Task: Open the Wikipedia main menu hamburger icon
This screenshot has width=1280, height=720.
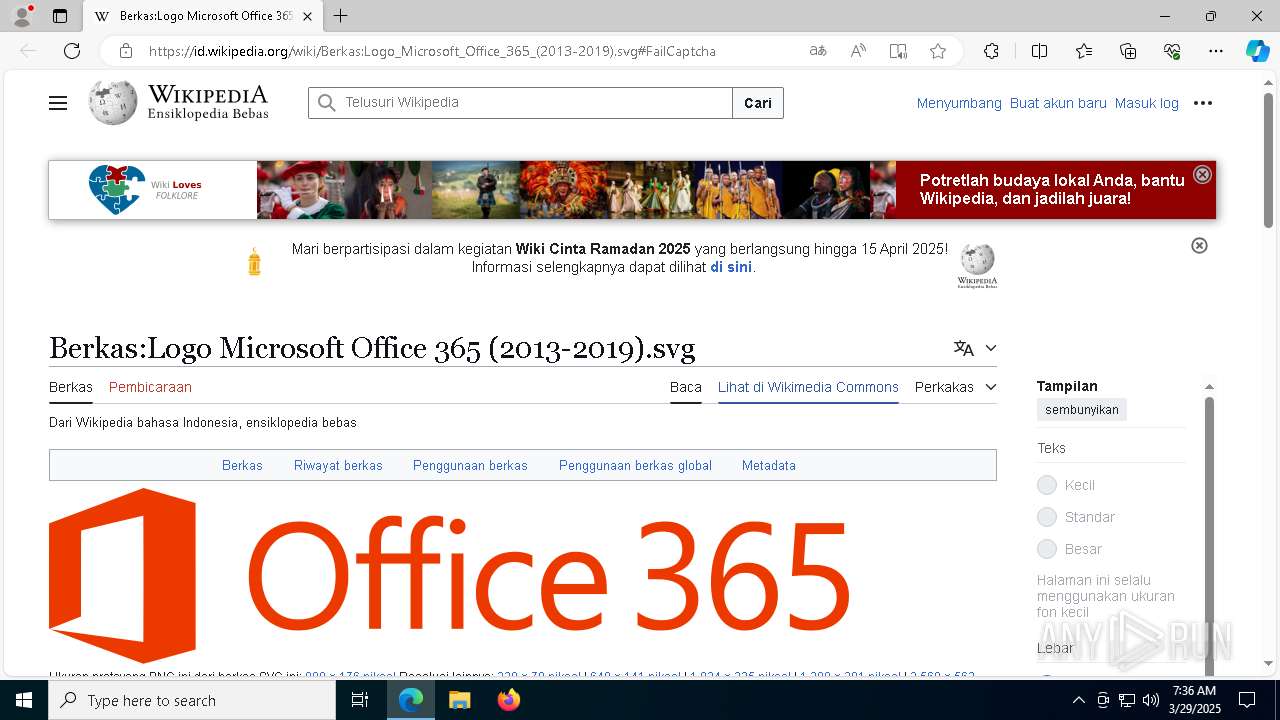Action: [x=58, y=103]
